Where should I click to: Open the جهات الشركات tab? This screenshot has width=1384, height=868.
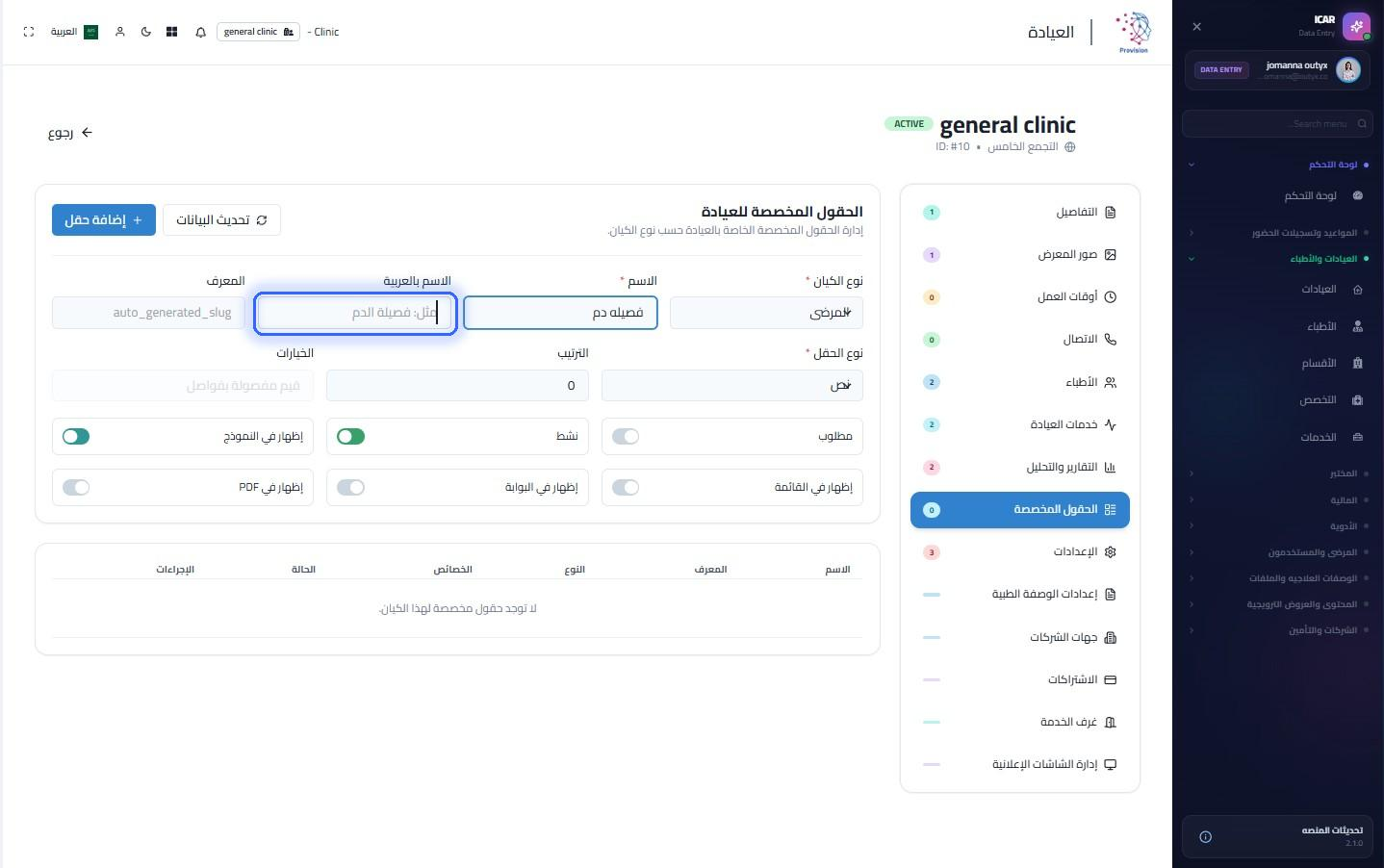coord(1020,637)
